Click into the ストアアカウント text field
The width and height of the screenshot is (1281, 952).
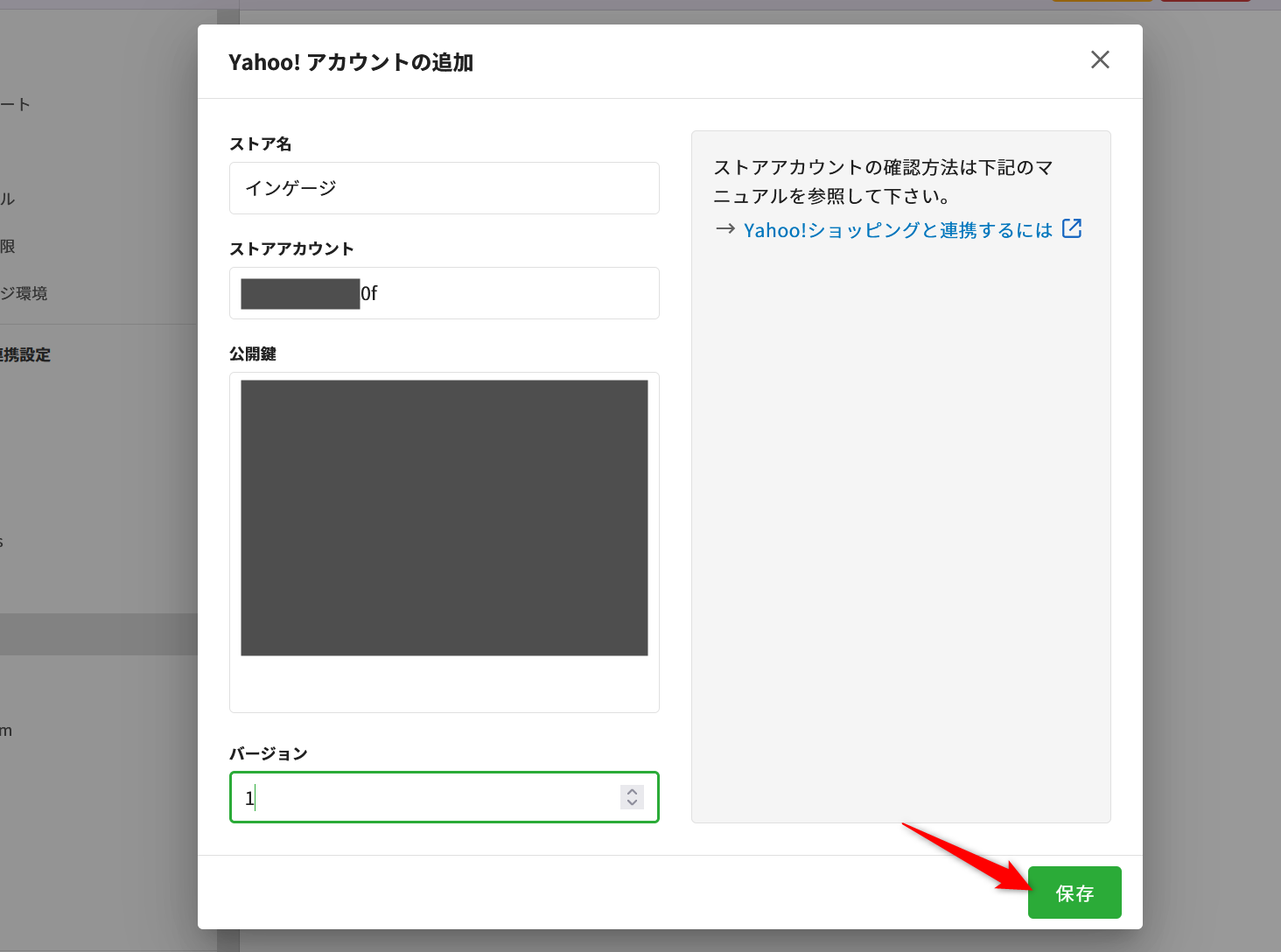click(507, 293)
